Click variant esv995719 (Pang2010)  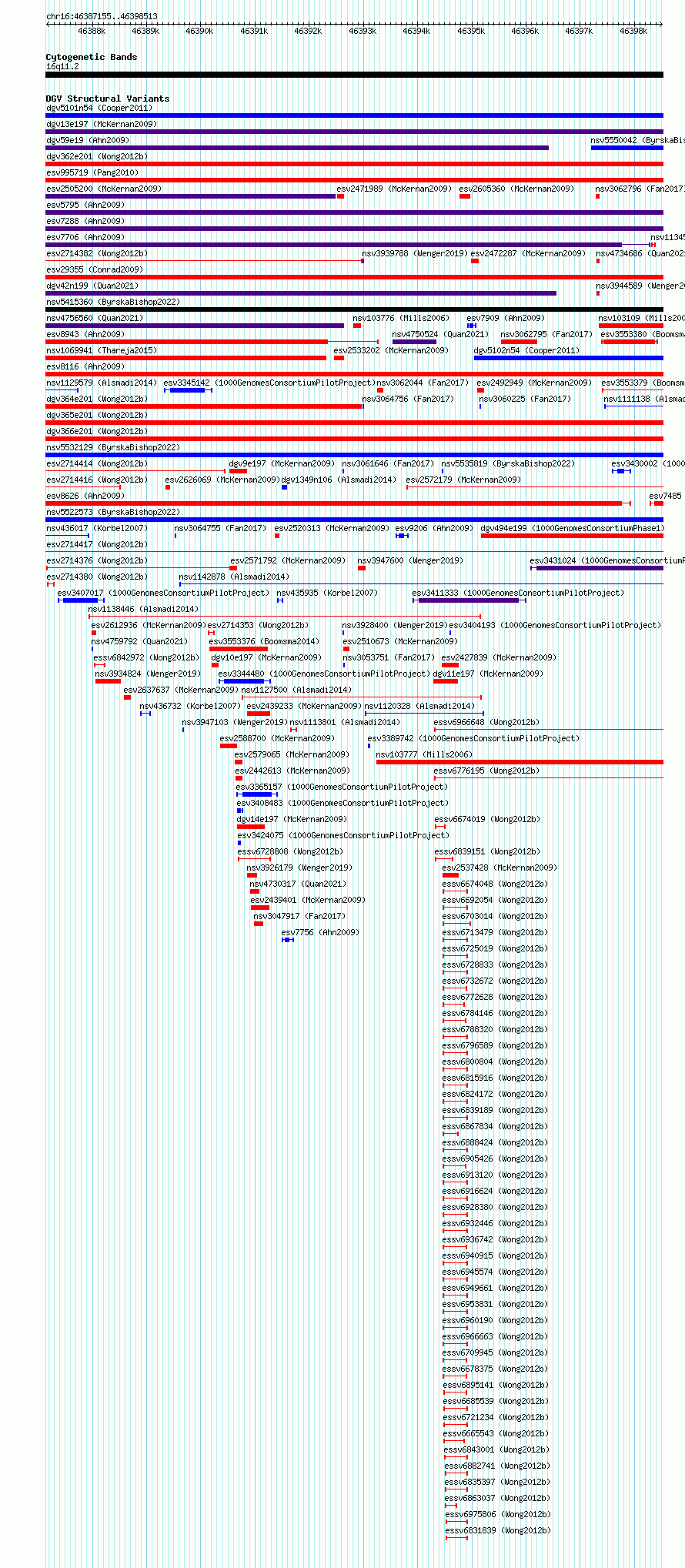coord(92,172)
